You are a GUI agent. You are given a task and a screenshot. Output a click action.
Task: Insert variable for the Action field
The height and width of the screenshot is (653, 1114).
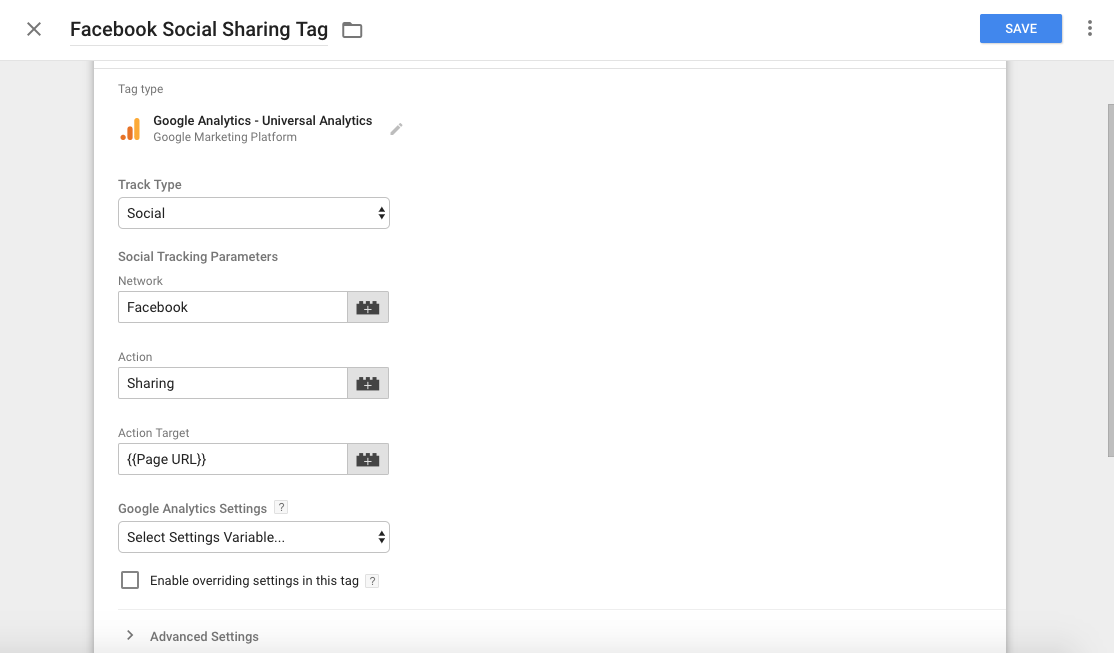pyautogui.click(x=368, y=383)
